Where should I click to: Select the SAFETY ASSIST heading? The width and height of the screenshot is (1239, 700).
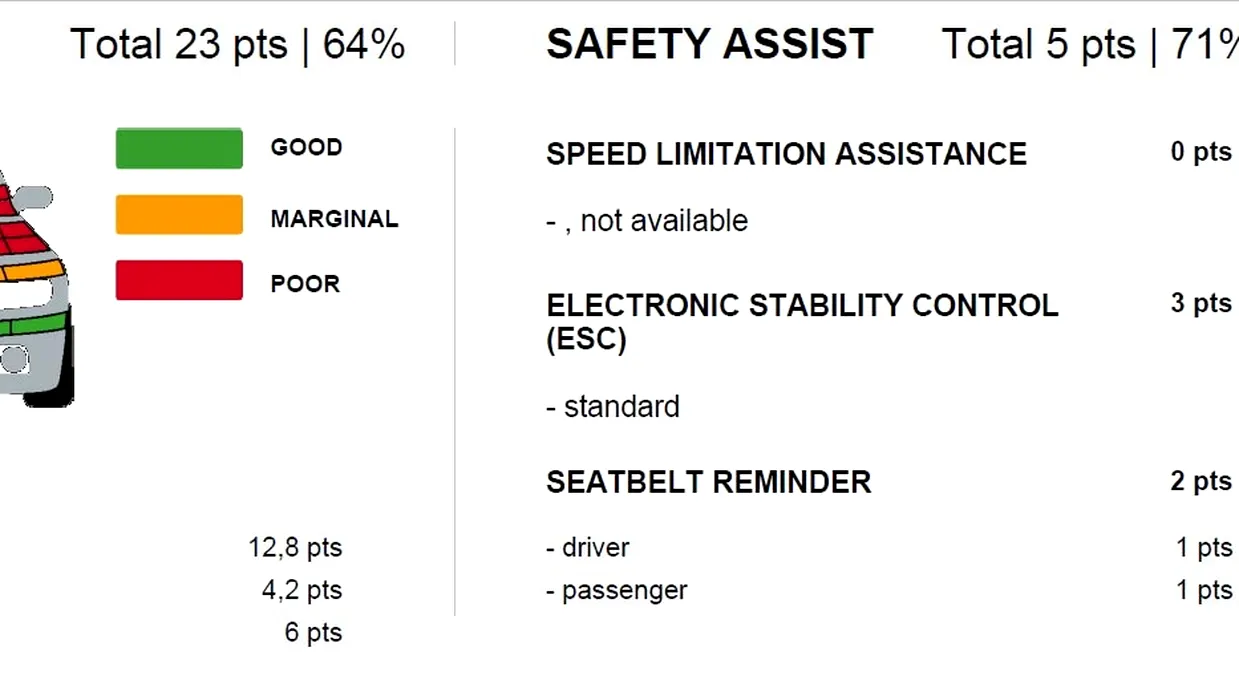pos(709,44)
